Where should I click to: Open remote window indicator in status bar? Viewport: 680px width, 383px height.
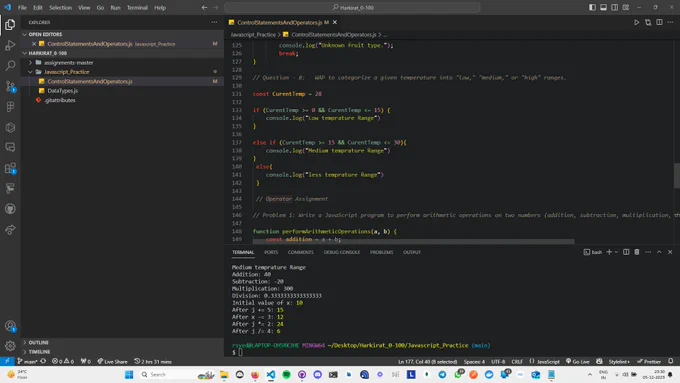[7, 361]
